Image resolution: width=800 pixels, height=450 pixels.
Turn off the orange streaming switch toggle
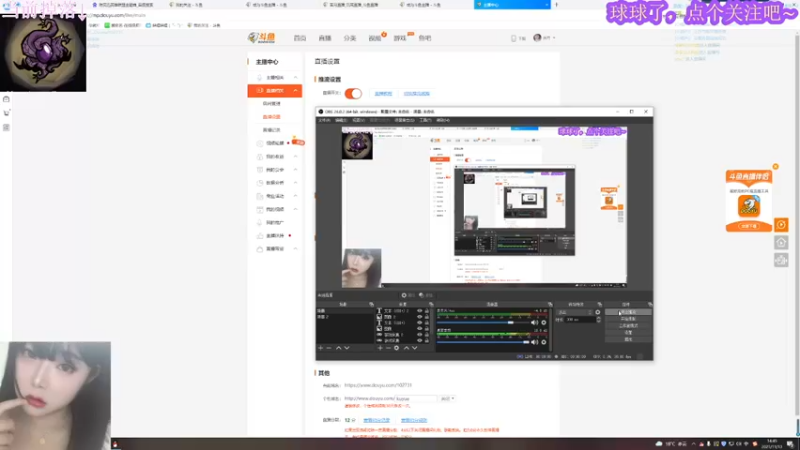click(353, 93)
